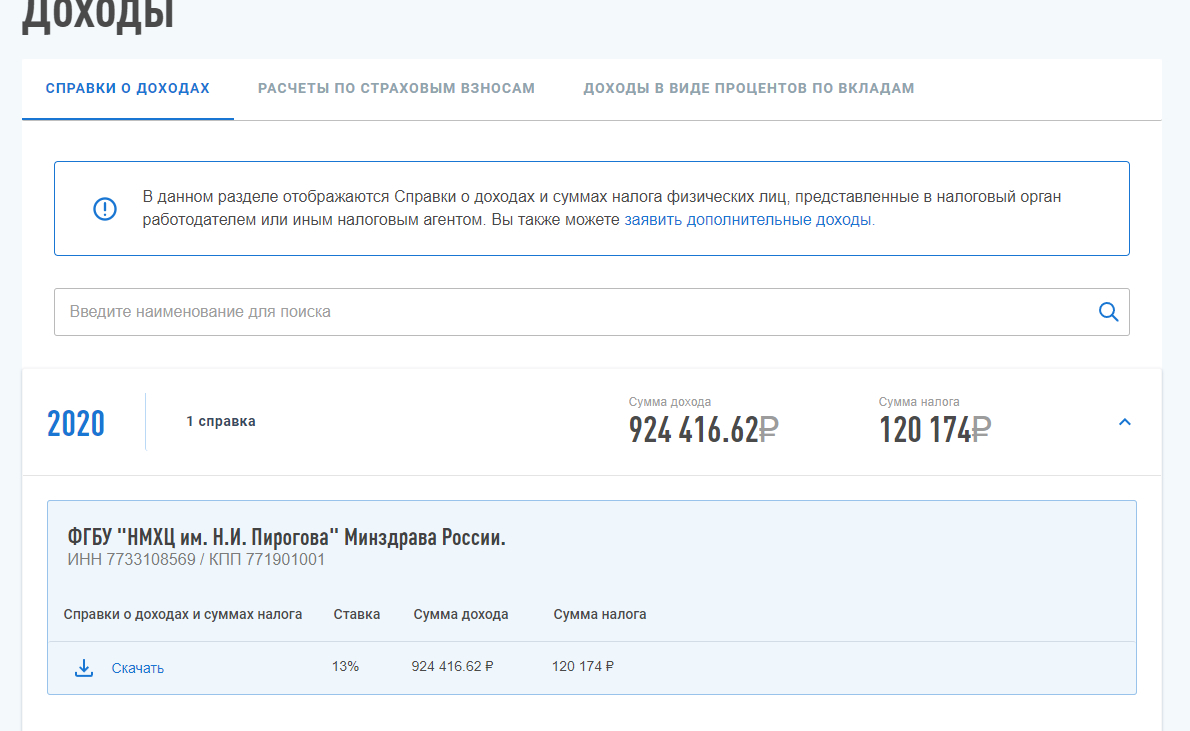Focus the Введите наименование для поиска field

pos(570,312)
